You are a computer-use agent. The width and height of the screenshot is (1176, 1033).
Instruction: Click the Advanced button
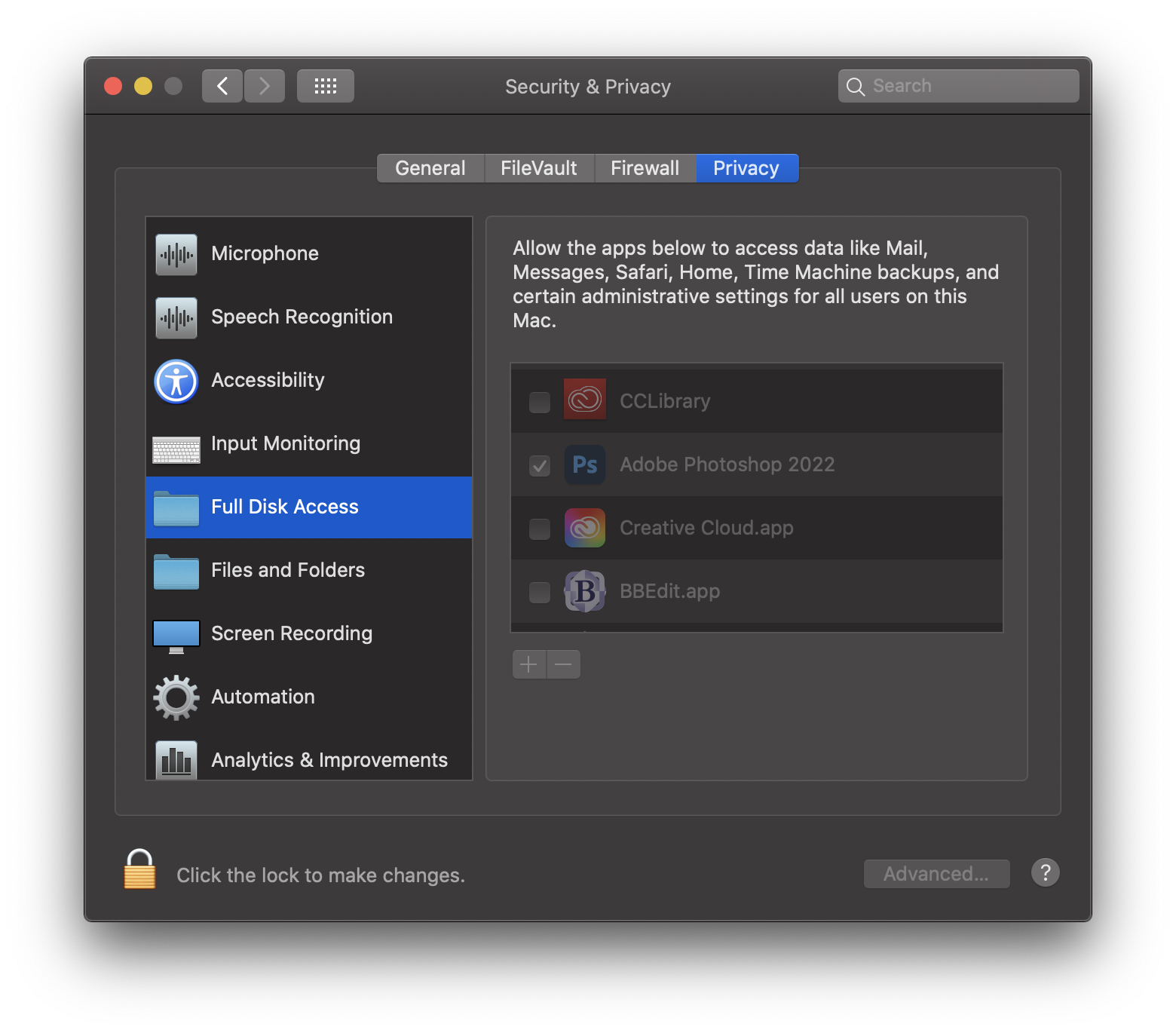pyautogui.click(x=936, y=873)
